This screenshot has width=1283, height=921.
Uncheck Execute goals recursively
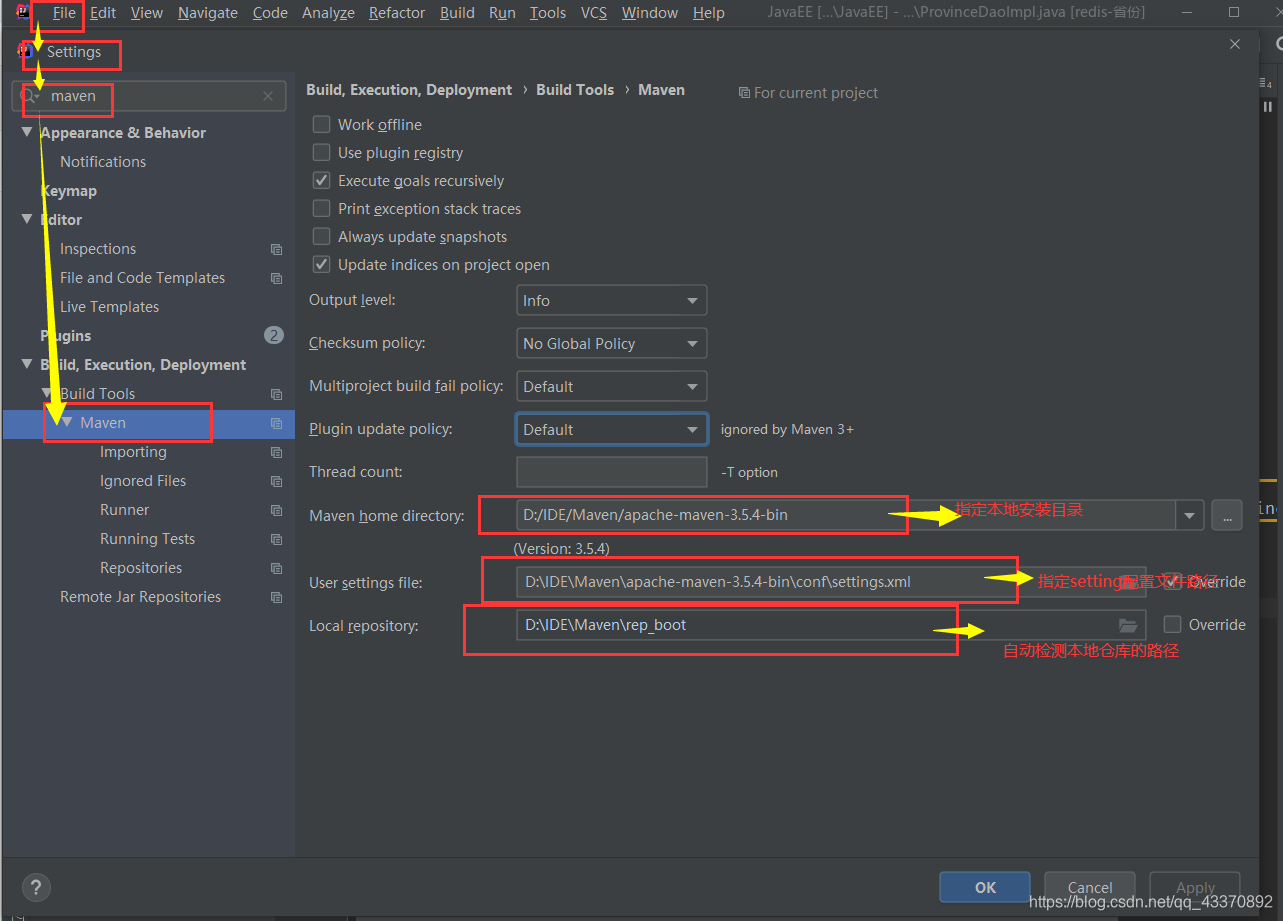pos(321,180)
